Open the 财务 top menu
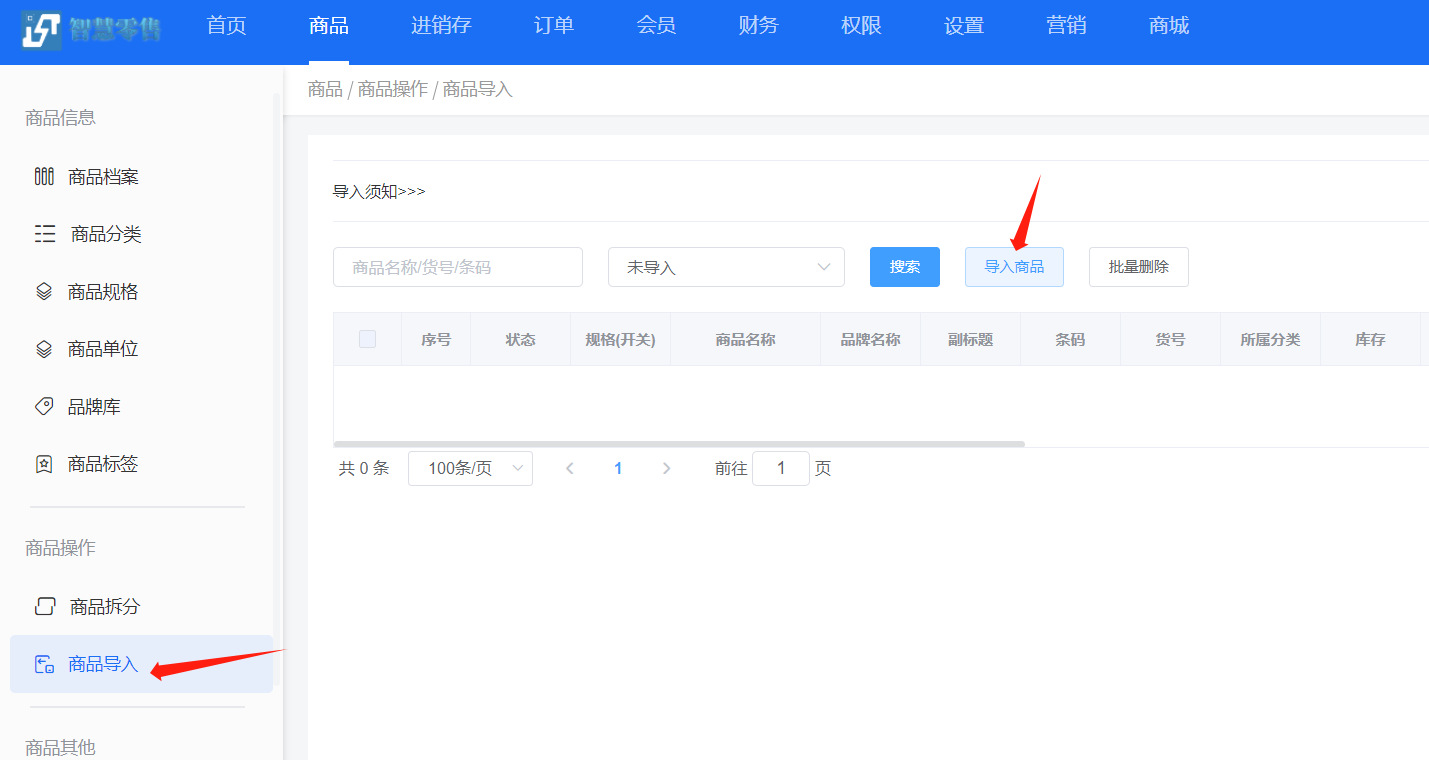1429x760 pixels. (x=759, y=26)
